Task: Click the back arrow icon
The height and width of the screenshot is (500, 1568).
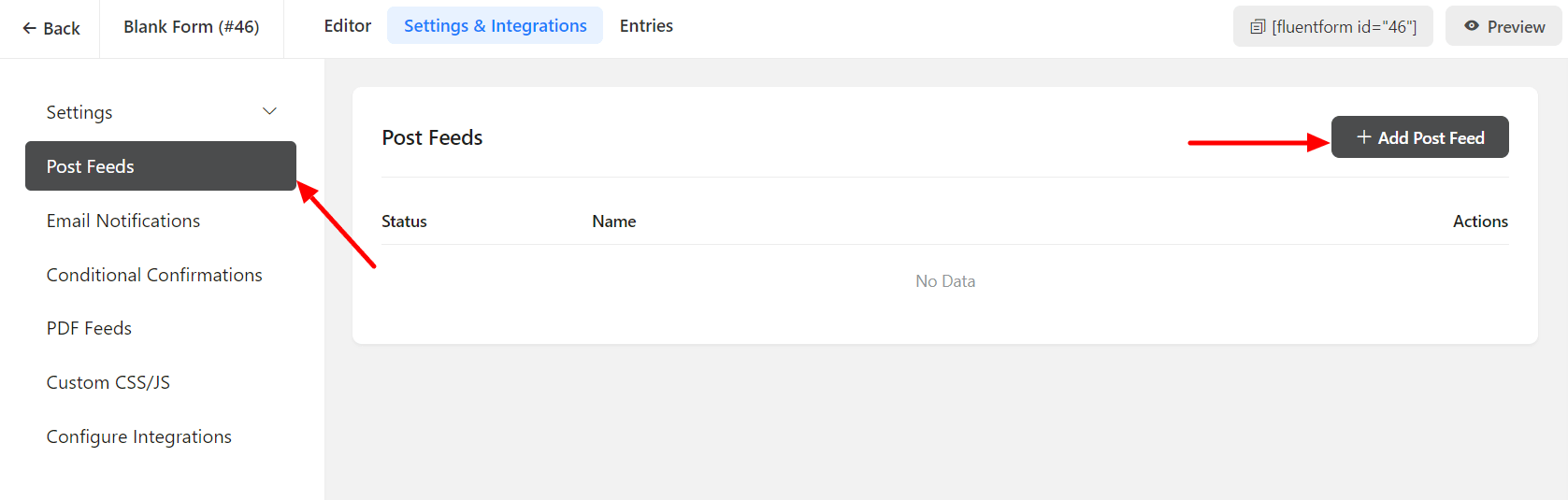Action: [29, 28]
